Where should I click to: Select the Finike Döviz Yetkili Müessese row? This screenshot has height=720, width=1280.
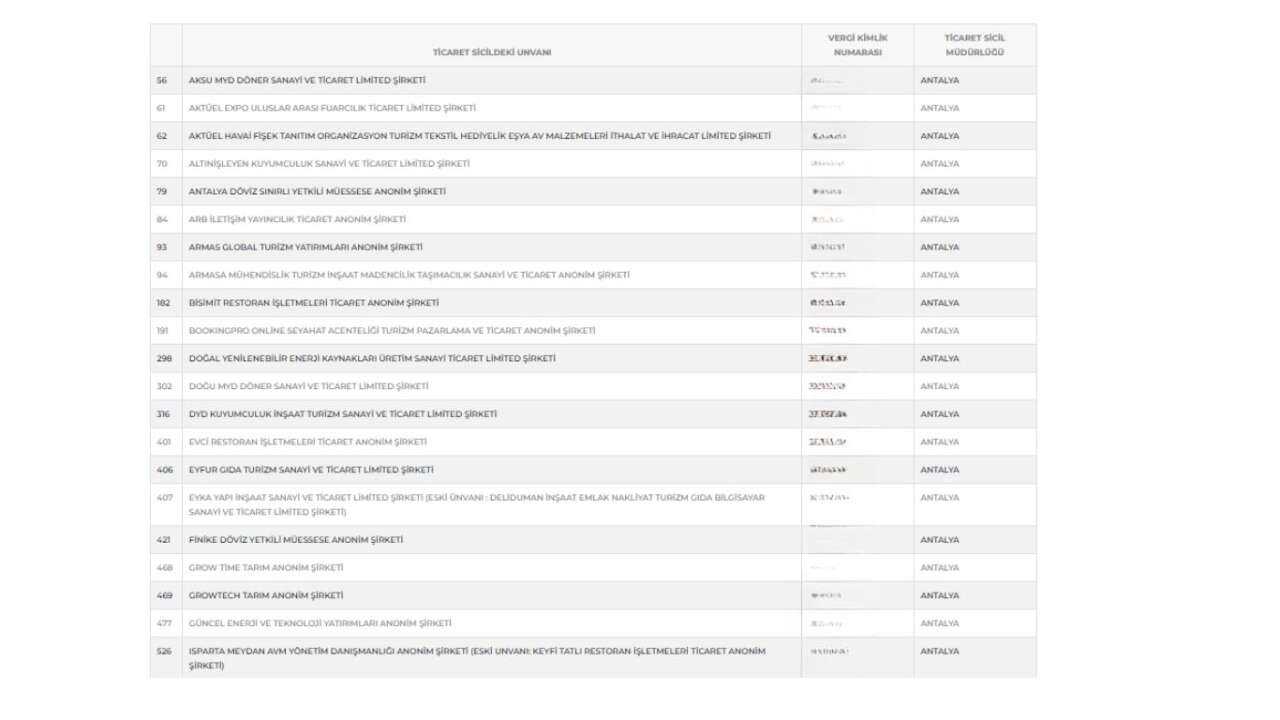(x=296, y=540)
